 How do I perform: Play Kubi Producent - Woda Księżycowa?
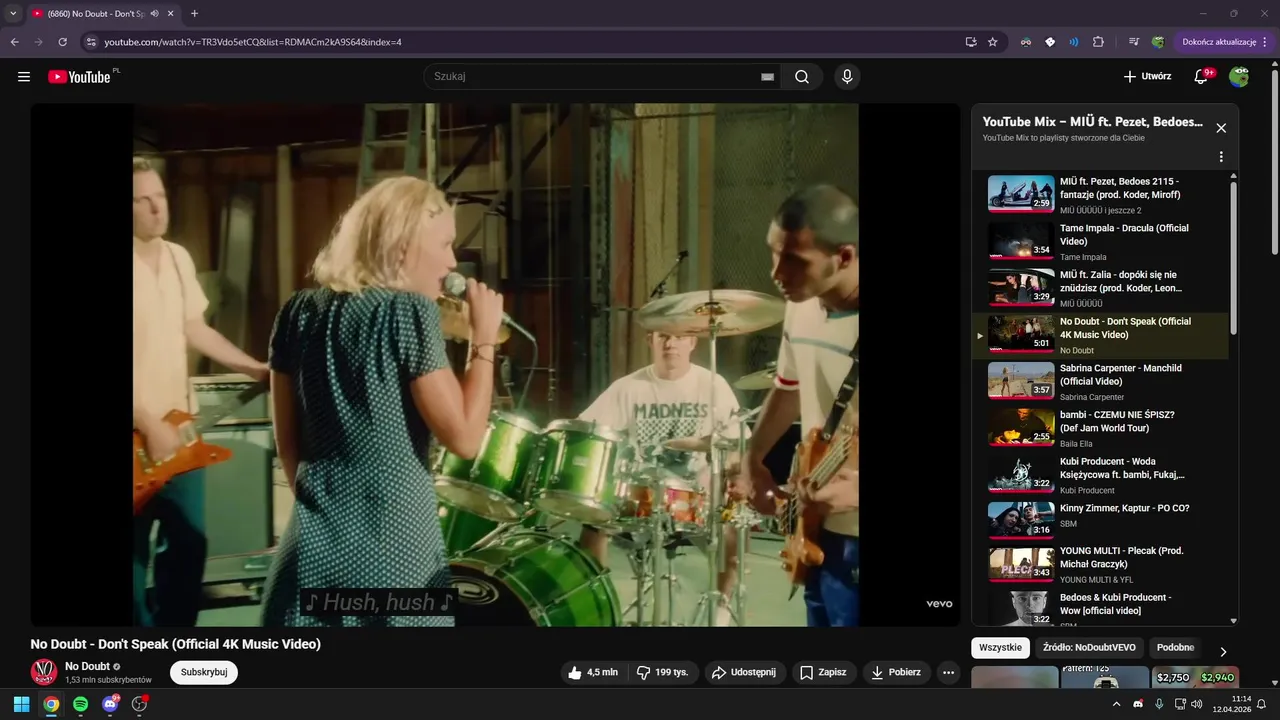coord(1100,475)
